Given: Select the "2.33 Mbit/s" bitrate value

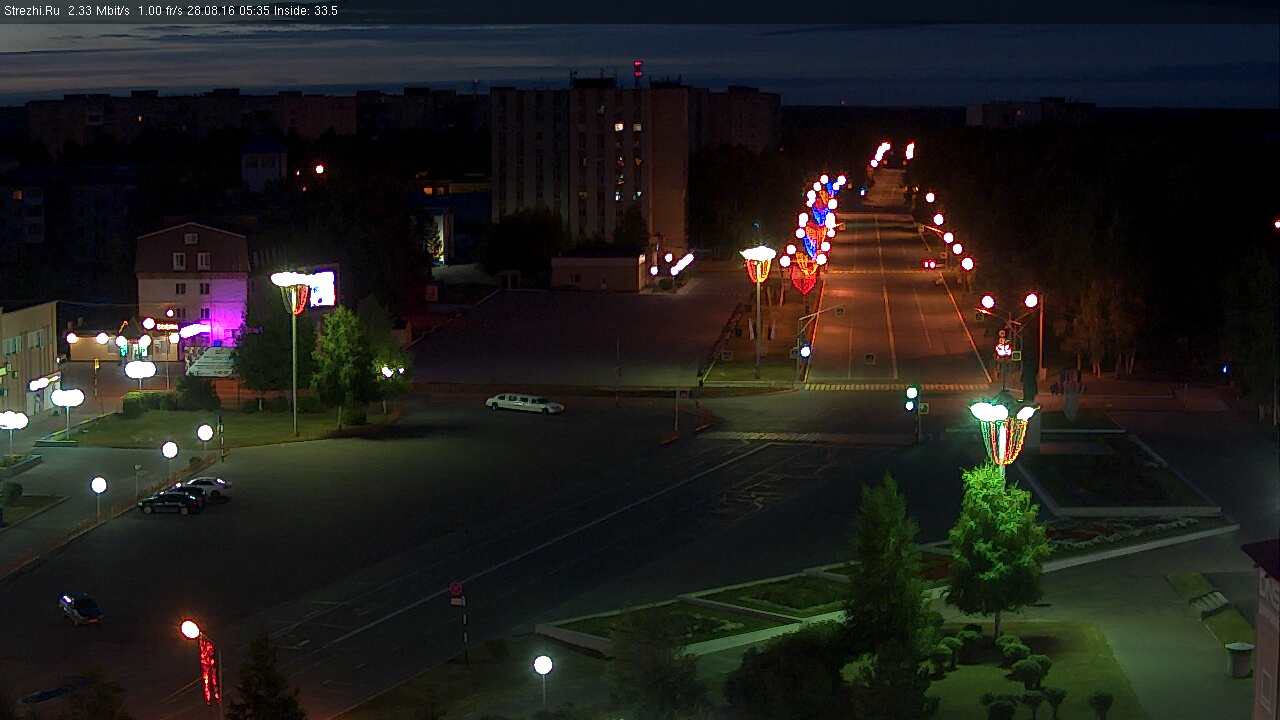Looking at the screenshot, I should (x=99, y=11).
